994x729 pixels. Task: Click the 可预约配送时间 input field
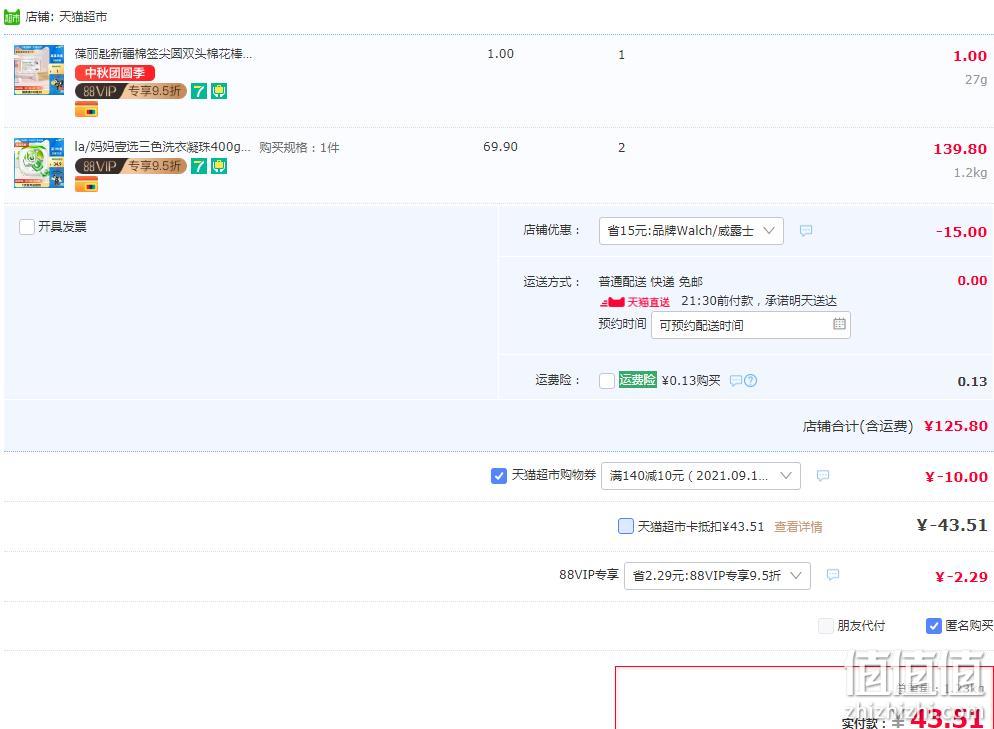tap(751, 325)
